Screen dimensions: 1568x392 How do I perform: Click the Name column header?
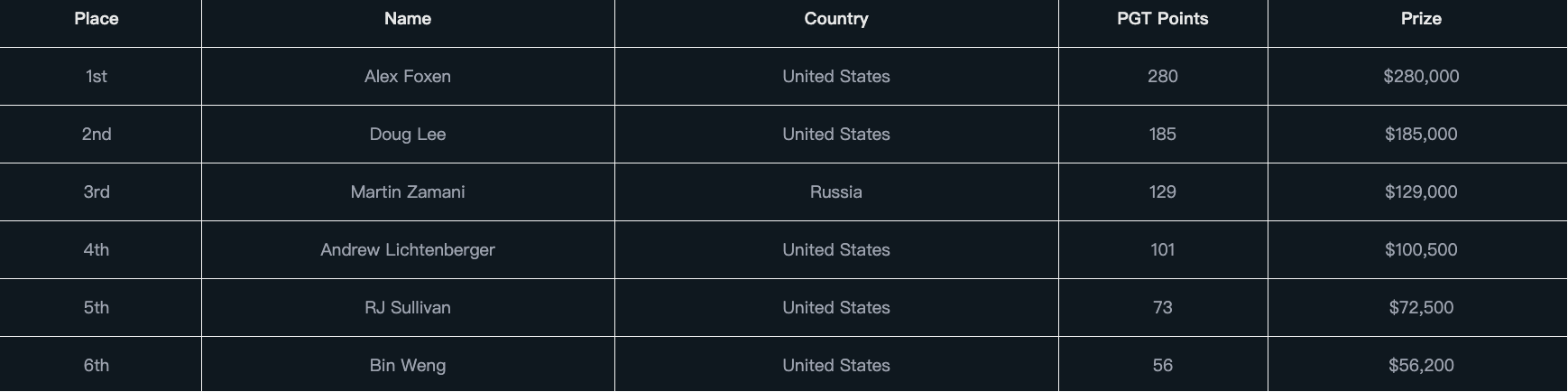(x=408, y=19)
